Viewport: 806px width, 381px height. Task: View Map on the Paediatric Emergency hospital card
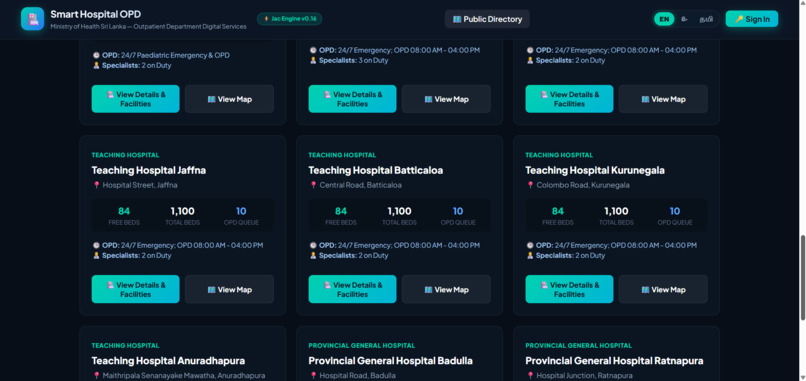pos(229,99)
